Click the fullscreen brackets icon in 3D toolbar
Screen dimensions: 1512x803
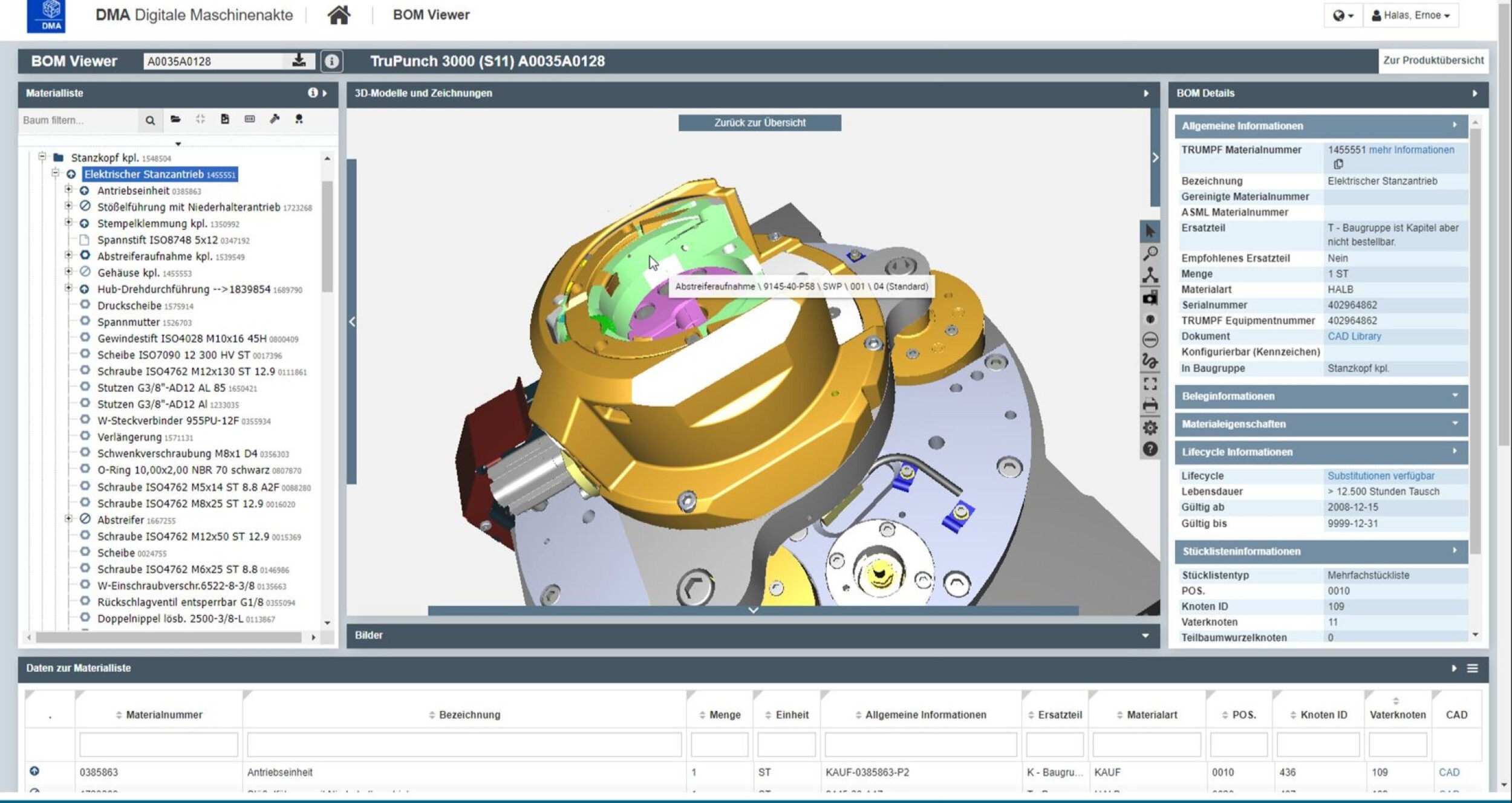point(1150,383)
